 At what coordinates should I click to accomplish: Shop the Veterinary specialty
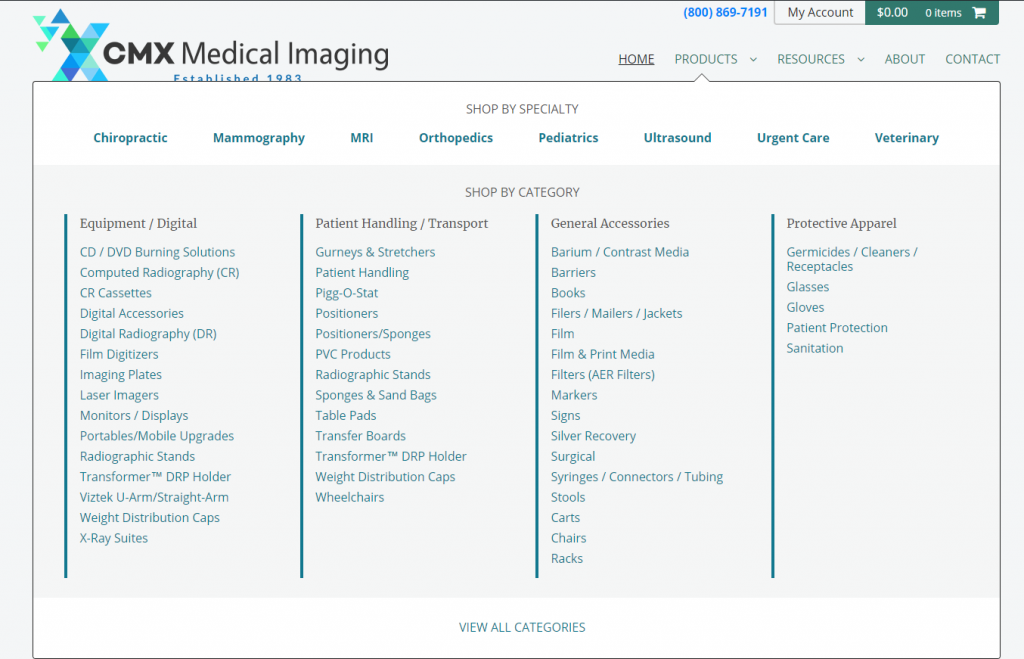906,138
